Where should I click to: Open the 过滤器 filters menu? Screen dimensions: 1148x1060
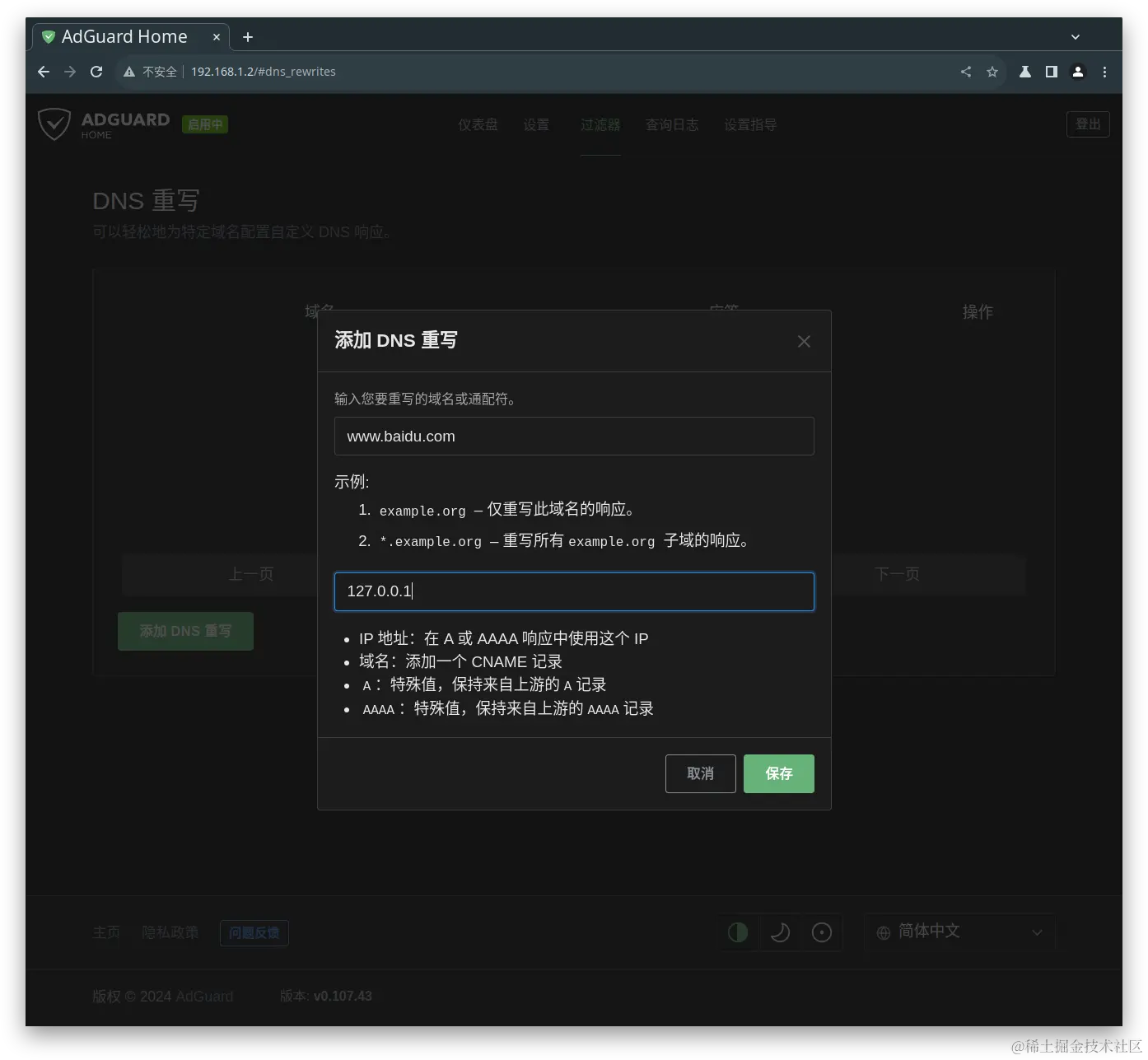[x=600, y=124]
